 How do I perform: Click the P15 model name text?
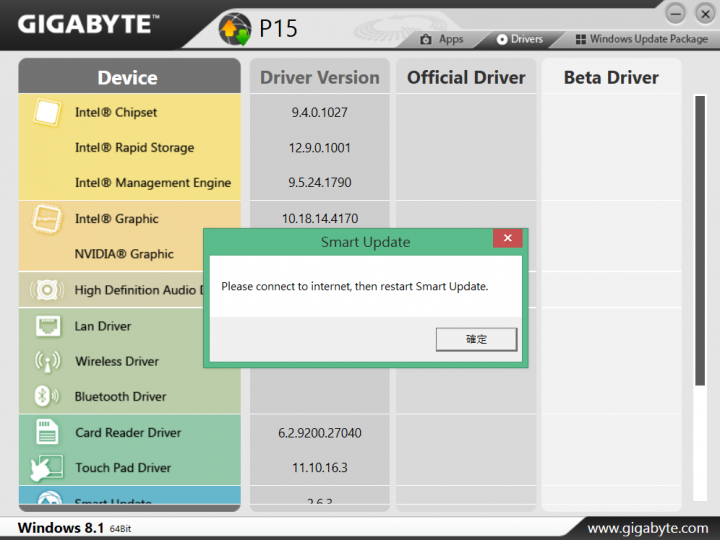click(x=278, y=28)
